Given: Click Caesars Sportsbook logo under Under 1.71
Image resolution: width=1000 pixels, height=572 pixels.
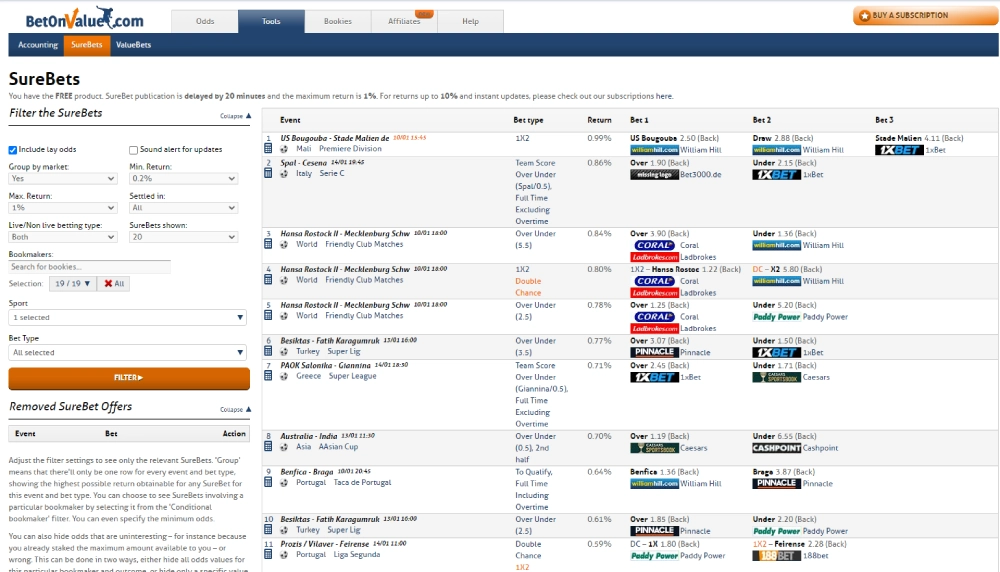Looking at the screenshot, I should click(x=776, y=378).
